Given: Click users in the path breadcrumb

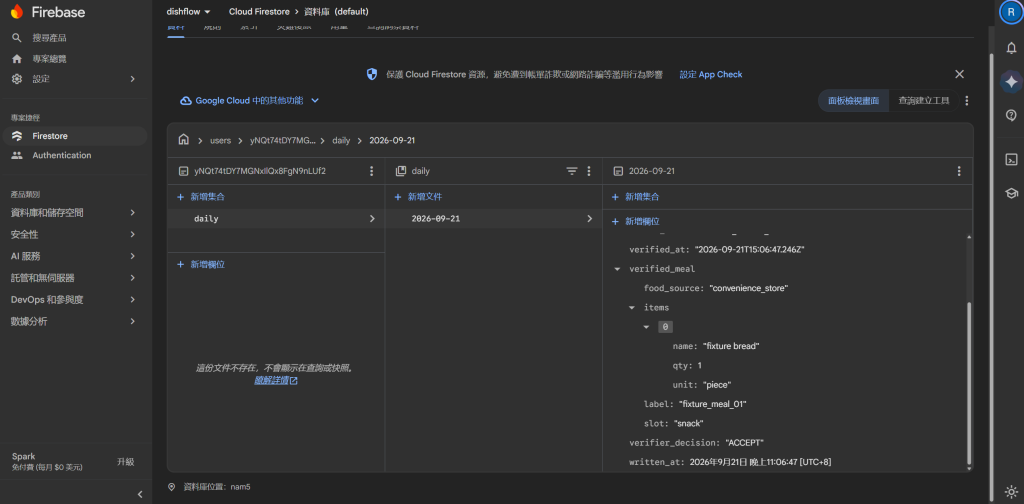Looking at the screenshot, I should 221,140.
